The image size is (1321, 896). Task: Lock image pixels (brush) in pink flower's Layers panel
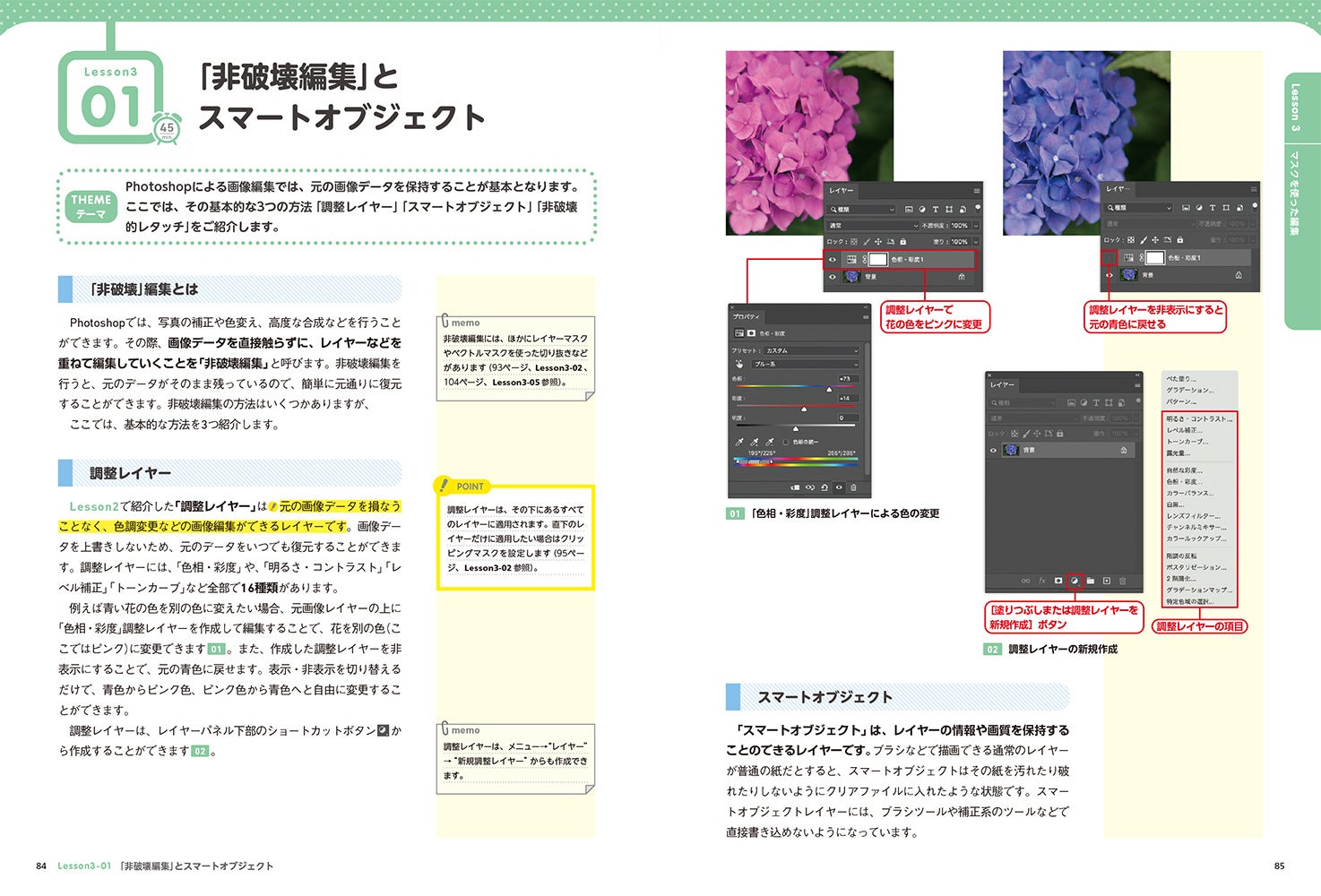[867, 242]
